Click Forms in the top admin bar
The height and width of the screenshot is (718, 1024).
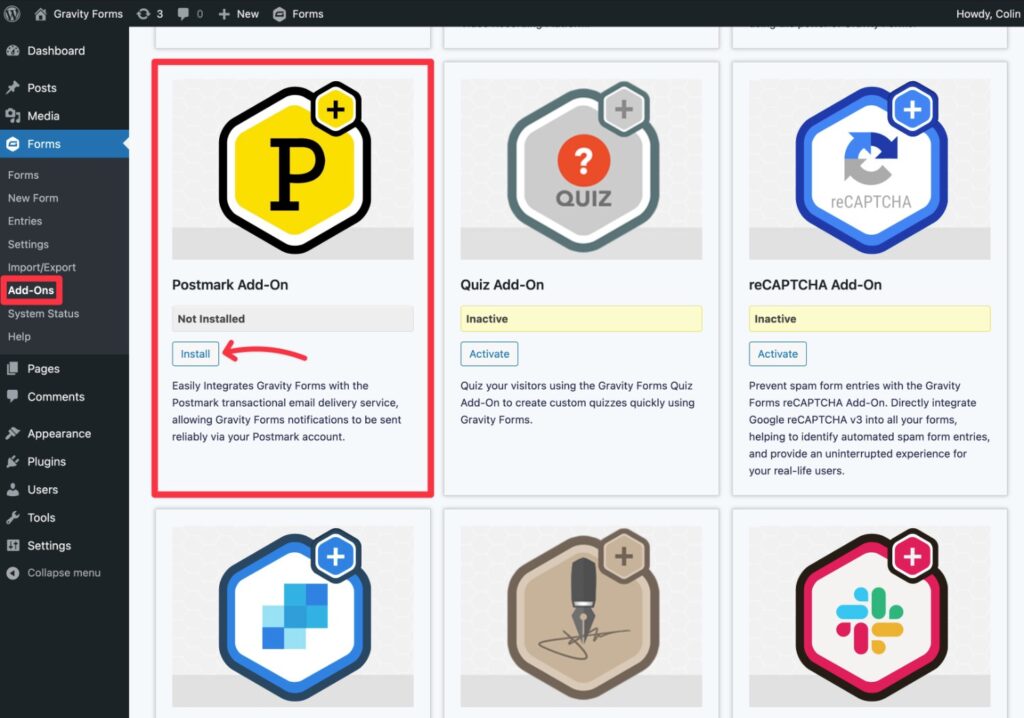(297, 13)
